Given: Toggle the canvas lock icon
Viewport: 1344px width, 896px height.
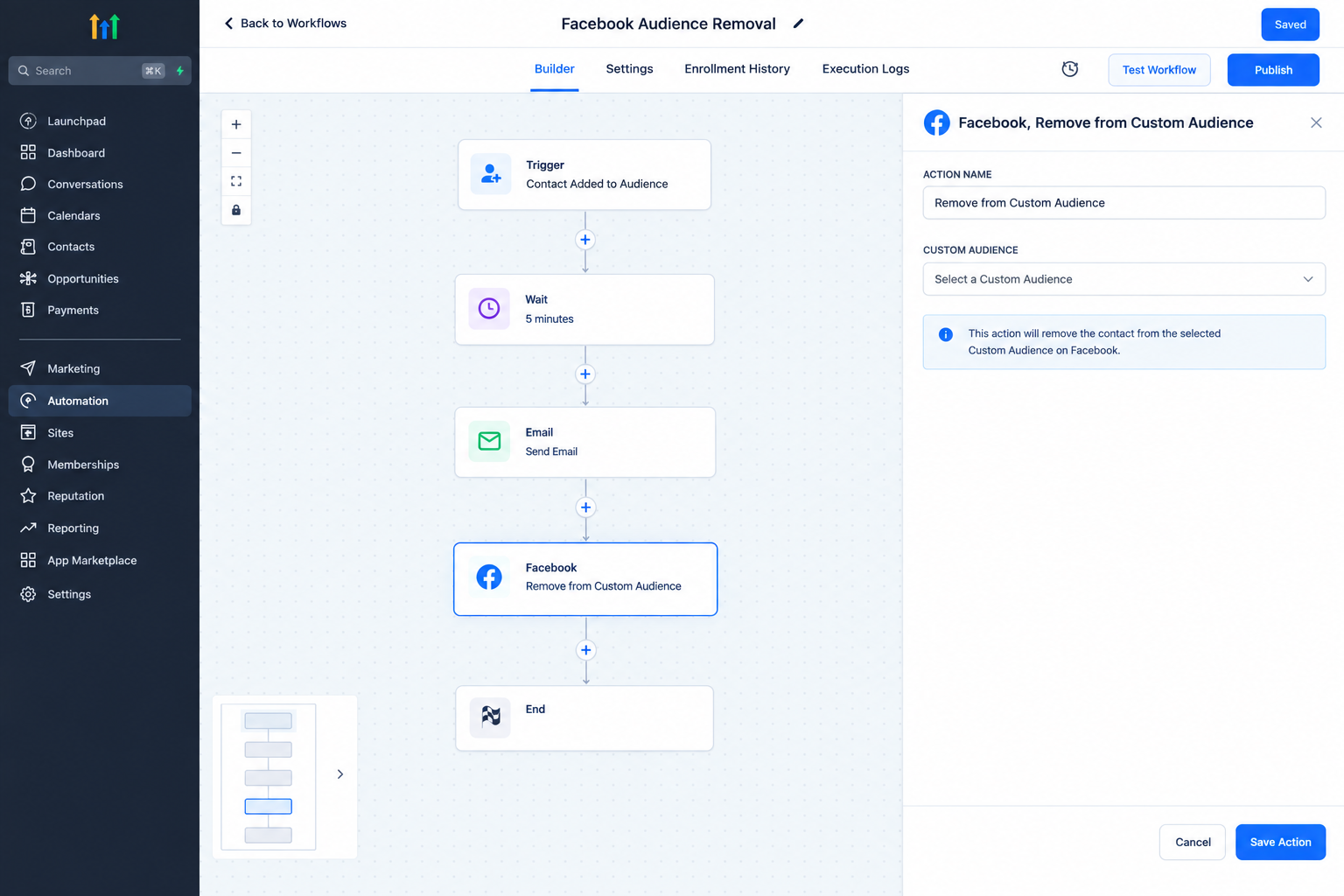Looking at the screenshot, I should [236, 210].
